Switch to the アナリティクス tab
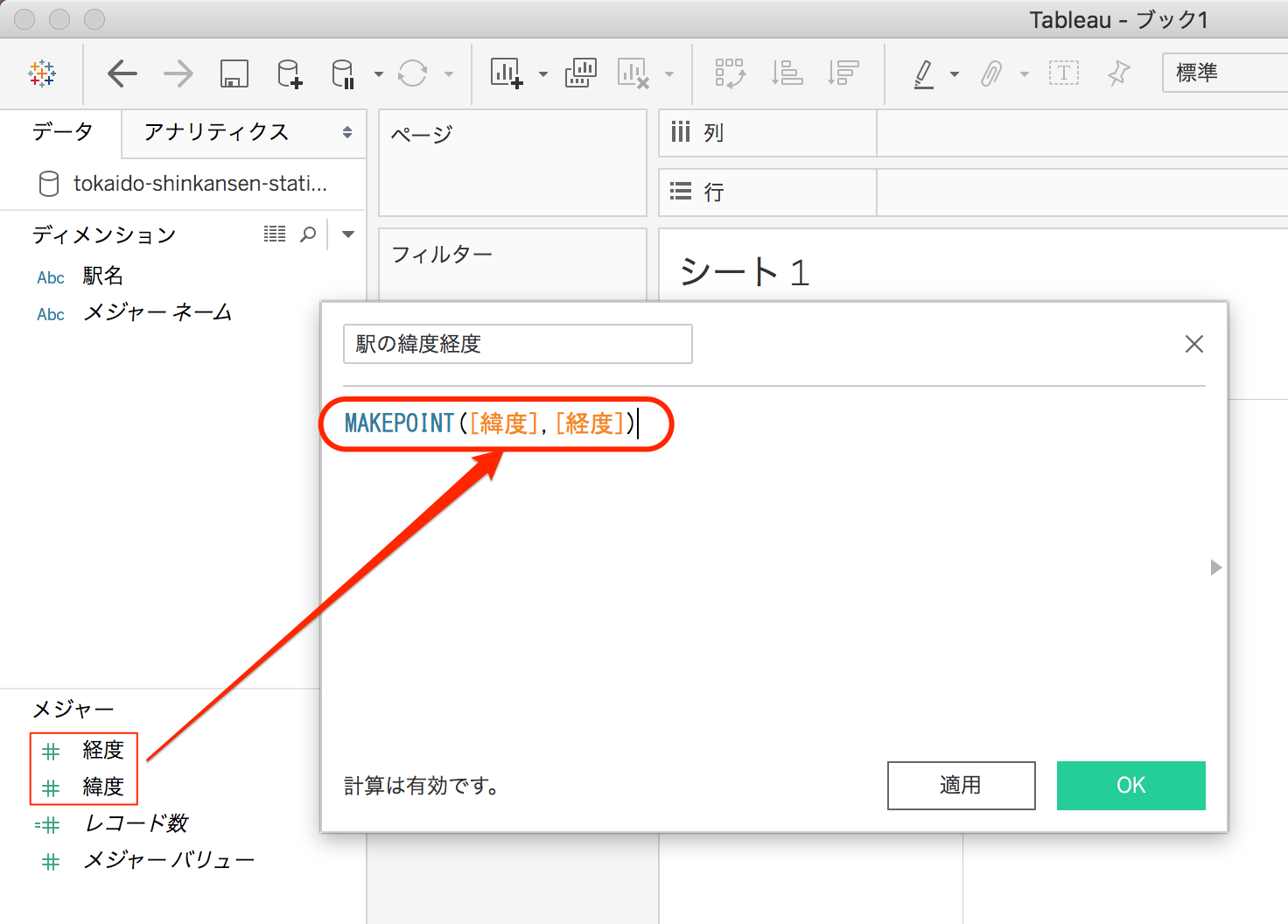Screen dimensions: 1288x924 pyautogui.click(x=215, y=132)
